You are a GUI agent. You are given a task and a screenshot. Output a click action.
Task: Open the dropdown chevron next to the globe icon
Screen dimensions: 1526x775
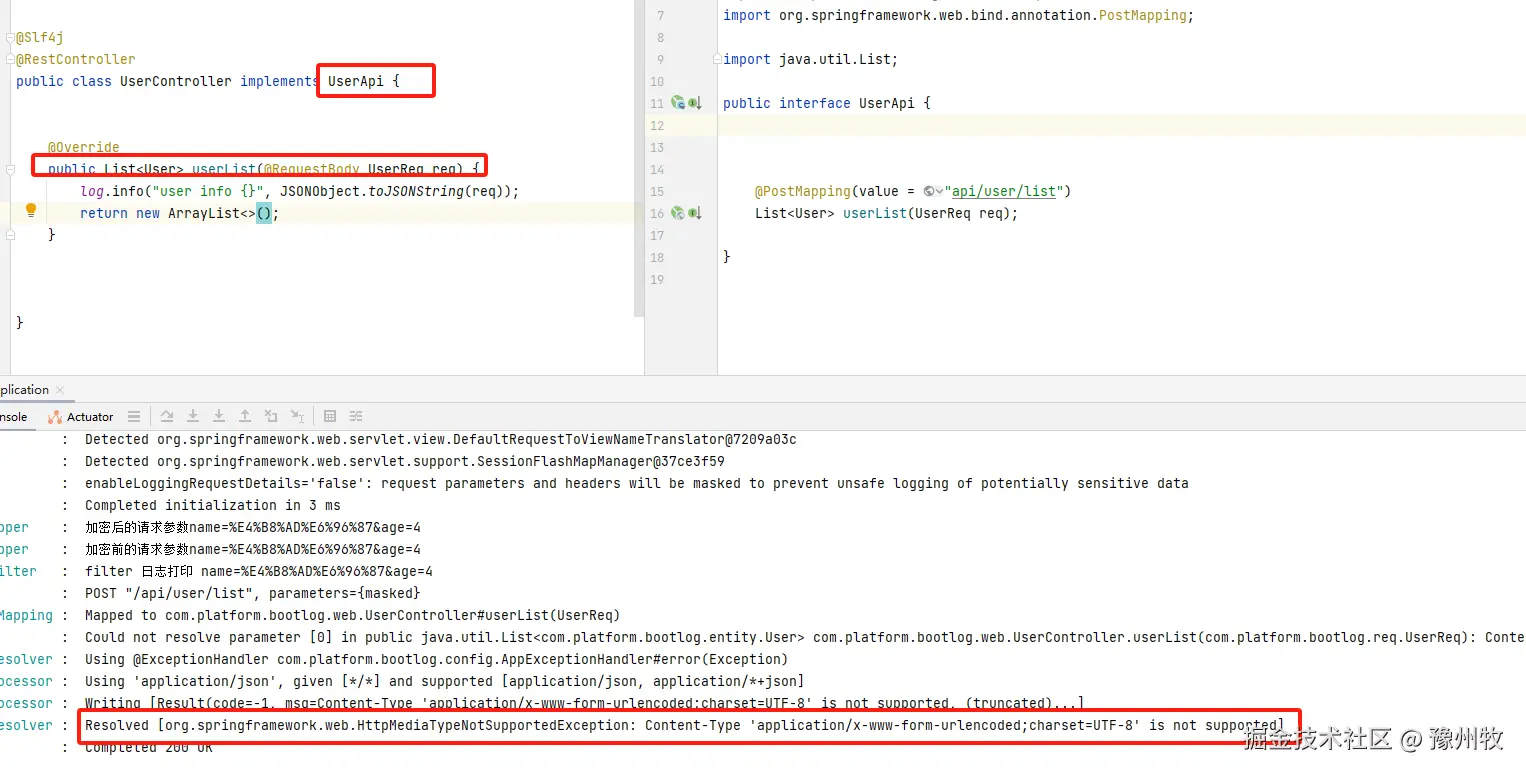[x=940, y=191]
